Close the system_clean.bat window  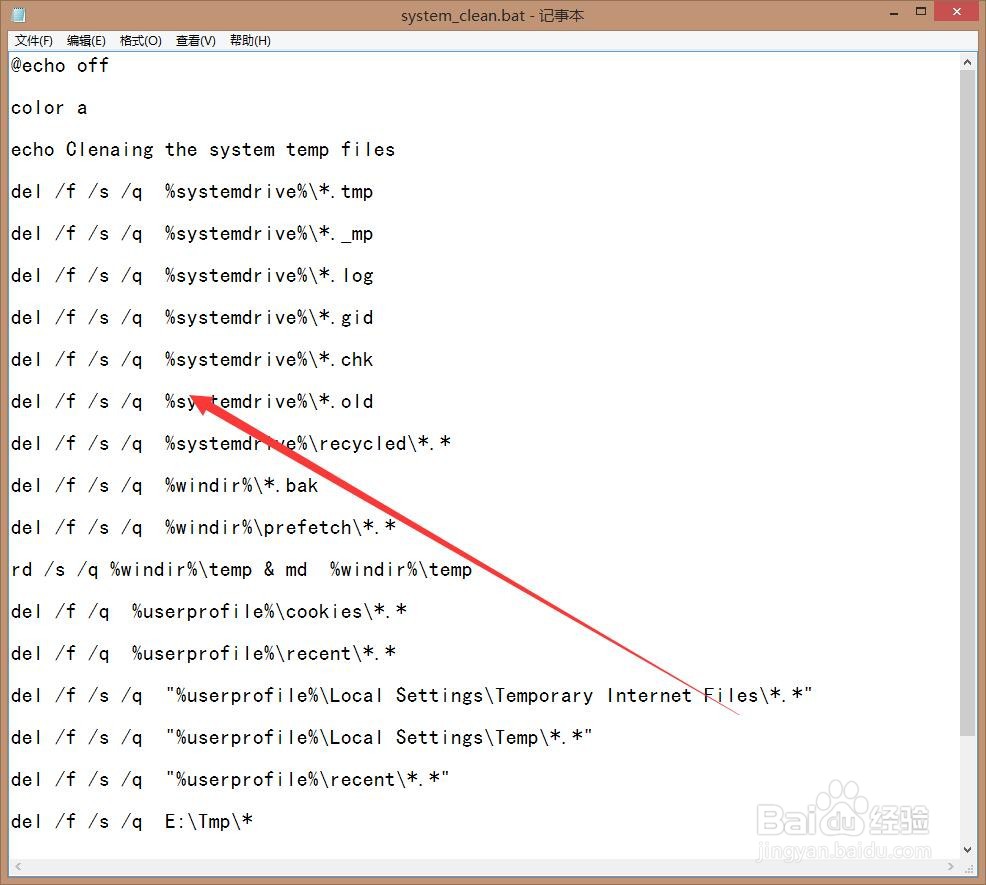pos(956,12)
